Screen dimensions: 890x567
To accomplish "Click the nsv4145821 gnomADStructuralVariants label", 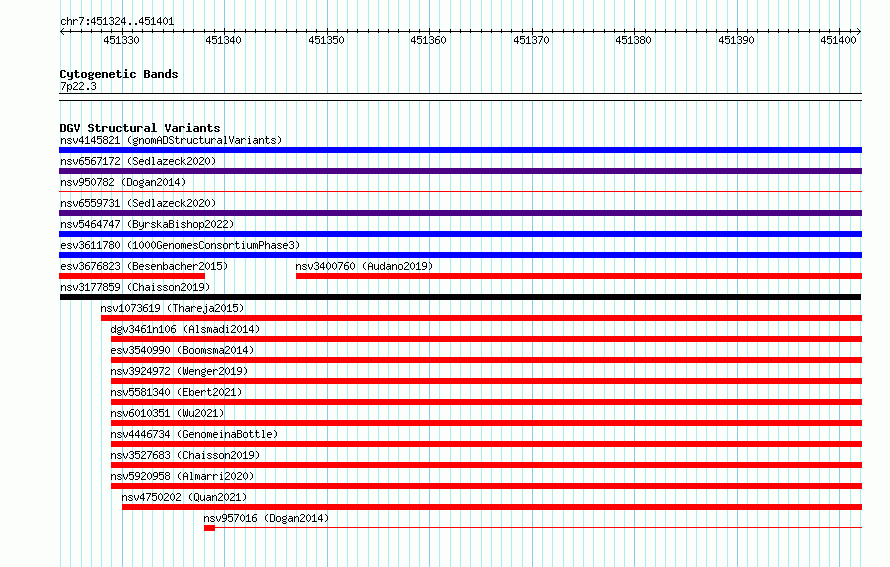I will click(x=171, y=140).
